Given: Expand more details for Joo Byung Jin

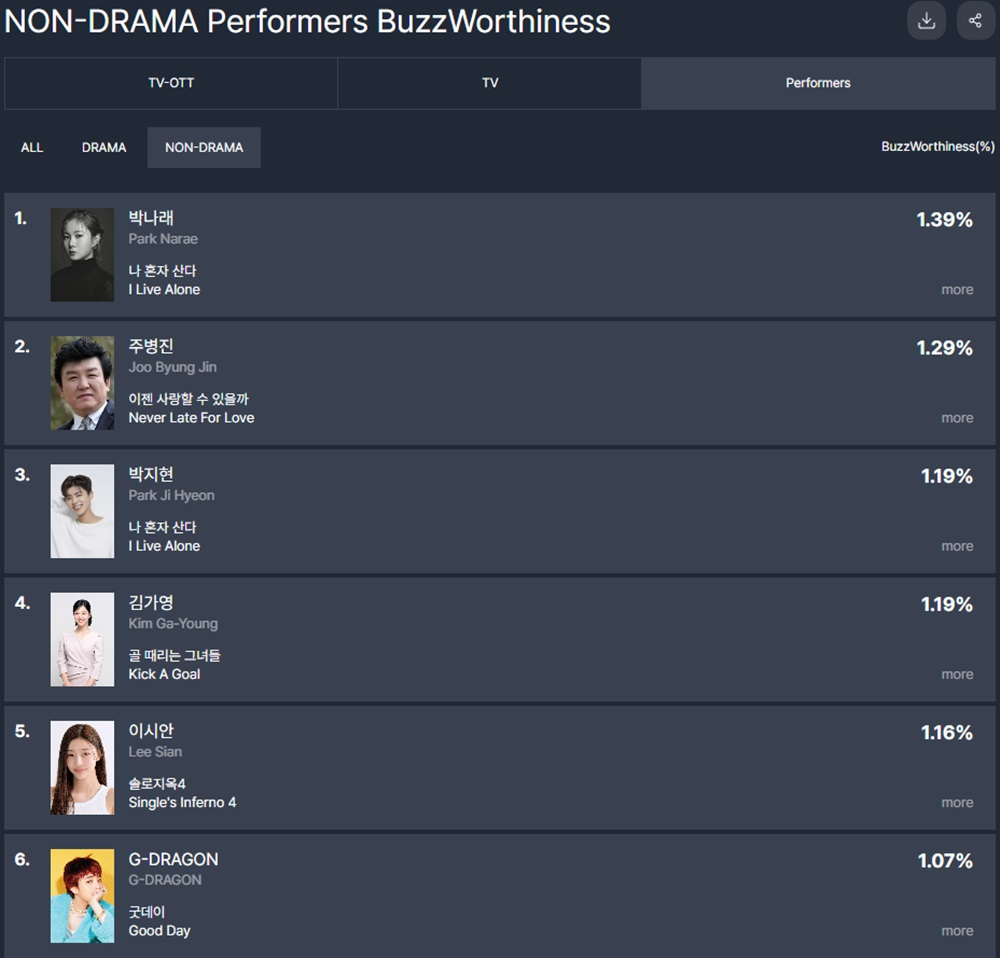Looking at the screenshot, I should 957,418.
